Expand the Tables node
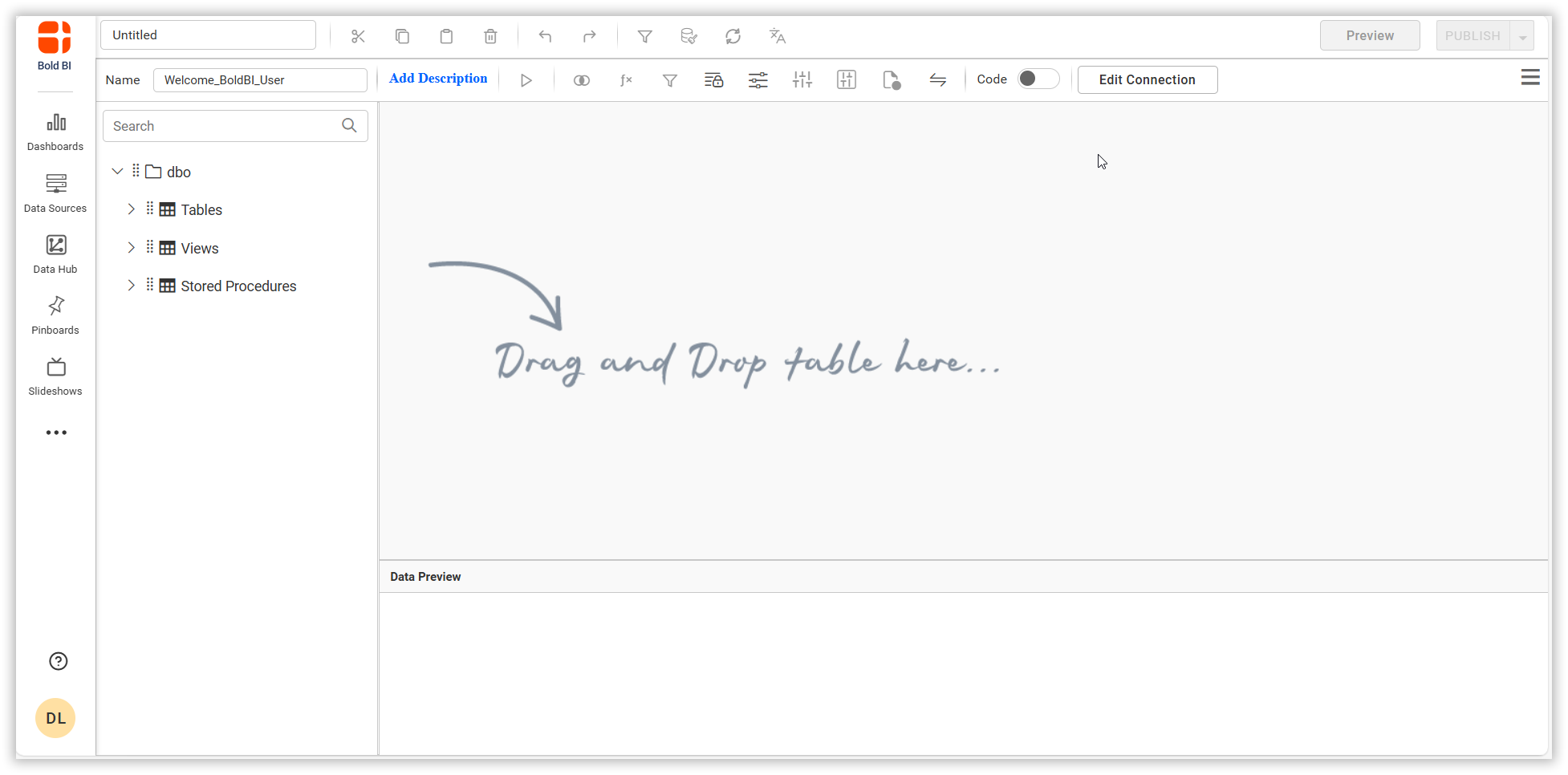This screenshot has height=775, width=1568. coord(131,209)
